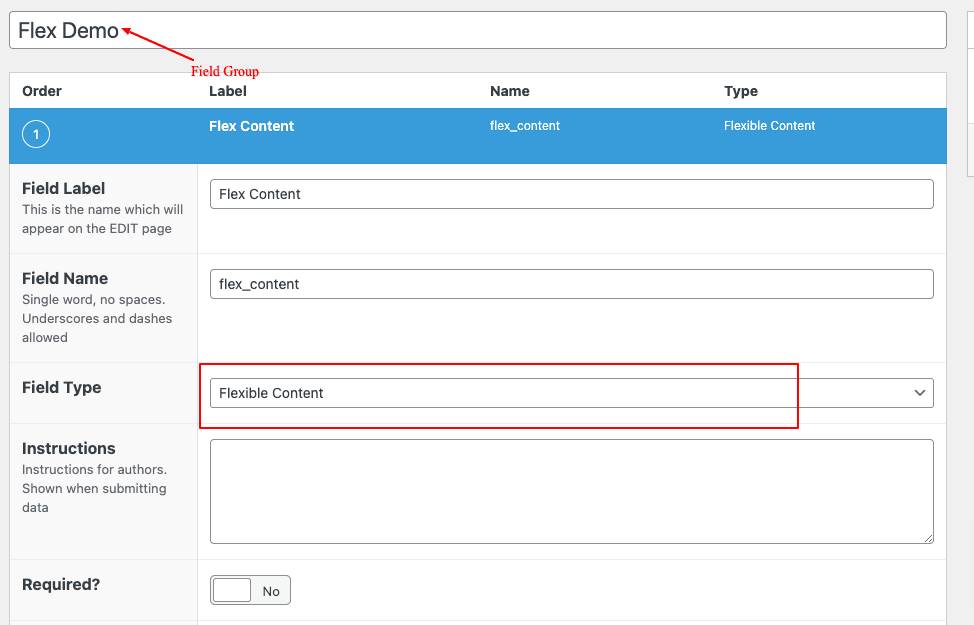Click the Field Label setting heading
This screenshot has width=974, height=625.
click(63, 188)
